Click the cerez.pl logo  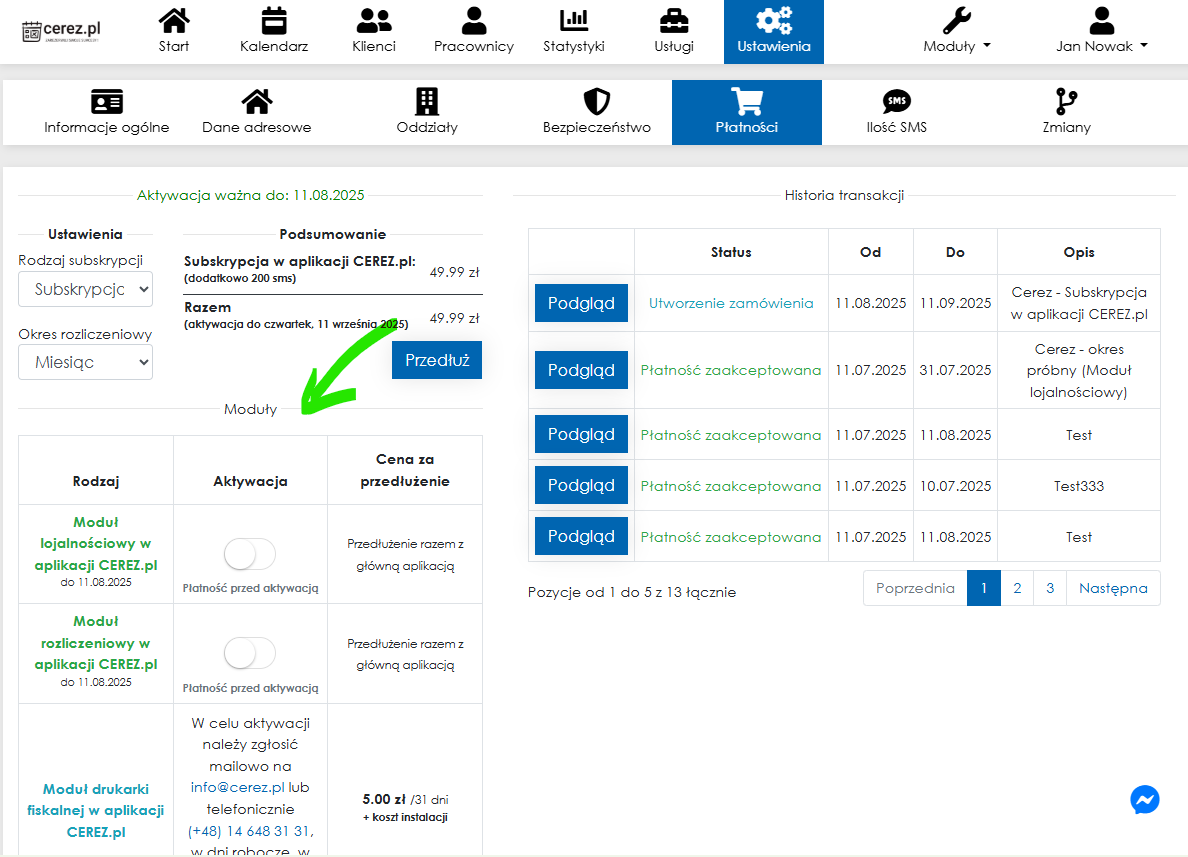click(62, 31)
